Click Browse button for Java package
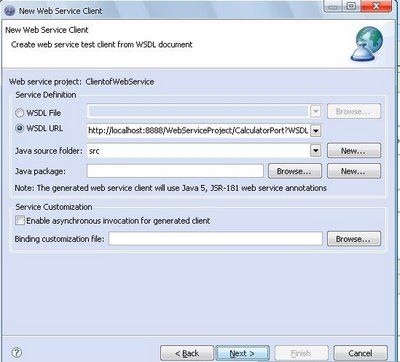 pyautogui.click(x=295, y=171)
